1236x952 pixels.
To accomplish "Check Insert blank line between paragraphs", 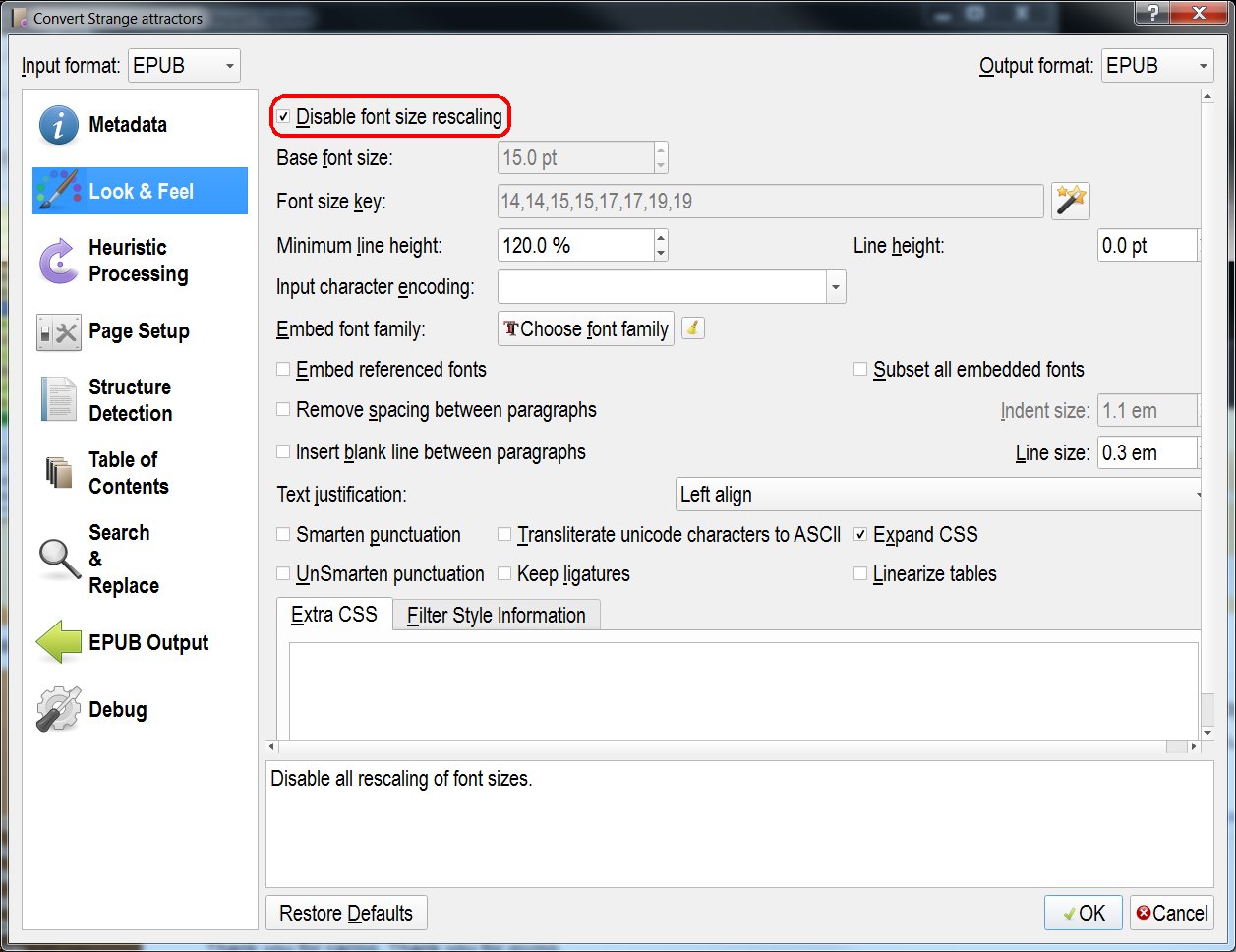I will click(x=283, y=452).
